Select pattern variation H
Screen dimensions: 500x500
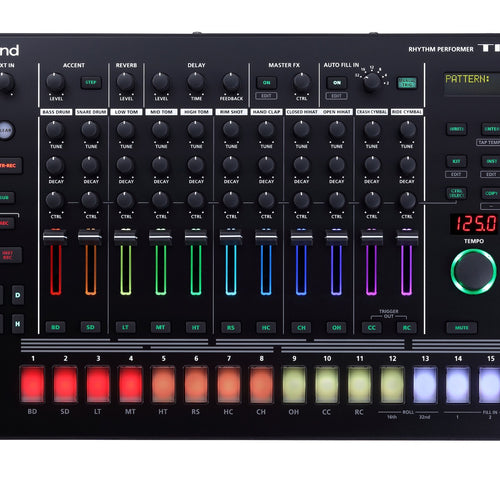(x=18, y=324)
